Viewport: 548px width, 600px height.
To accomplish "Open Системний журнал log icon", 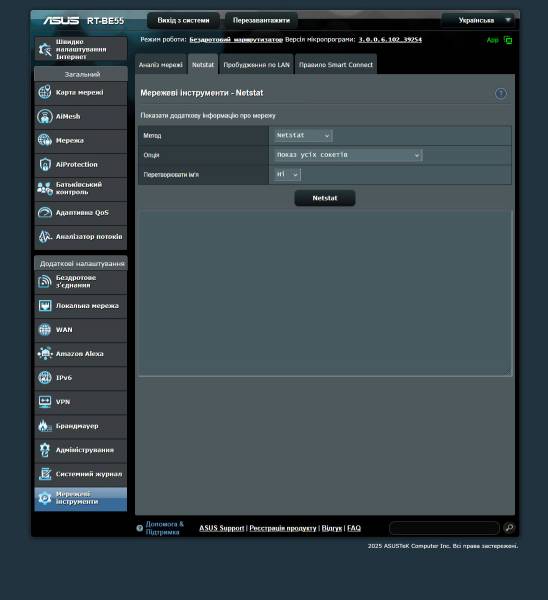I will tap(45, 474).
